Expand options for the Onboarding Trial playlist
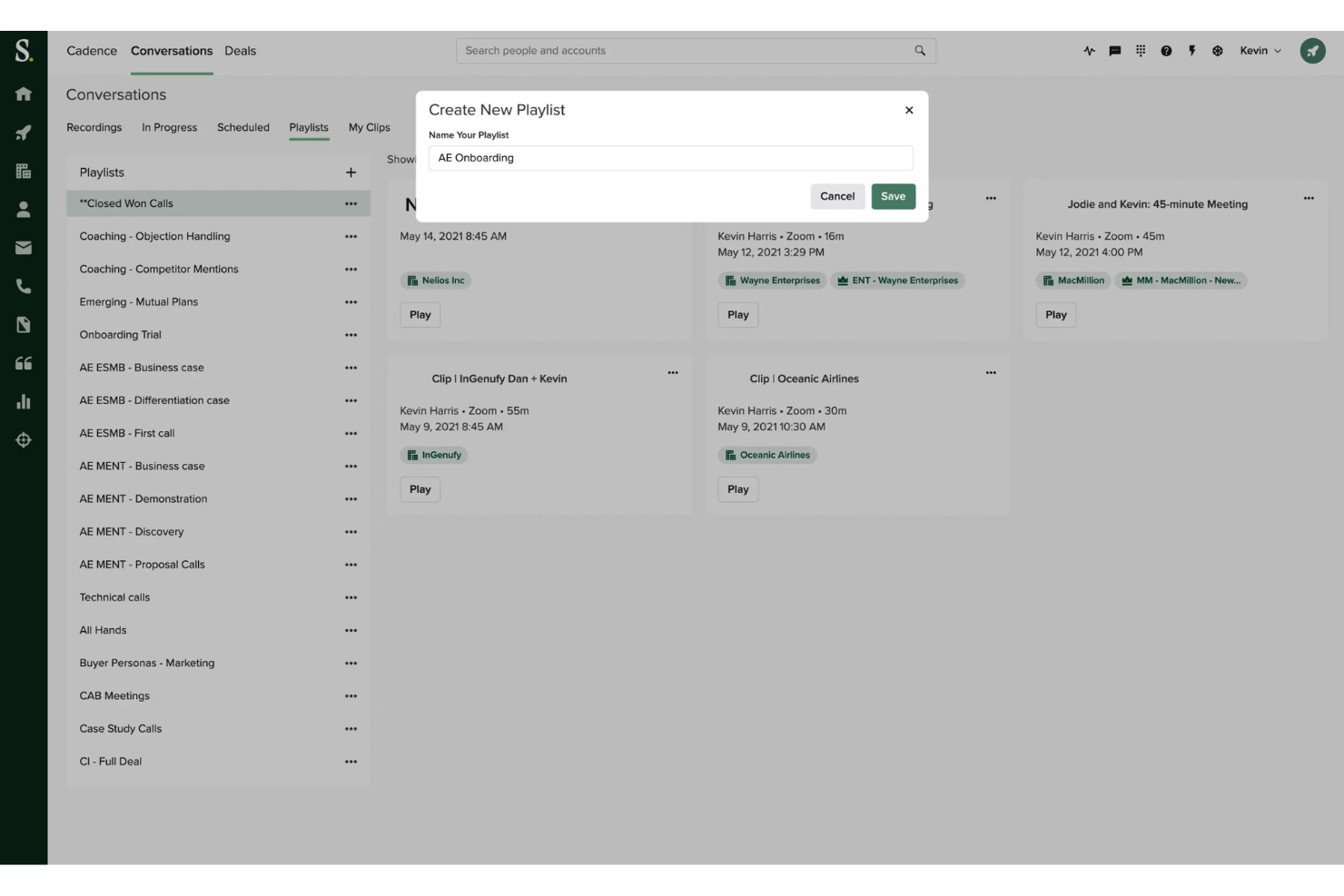Image resolution: width=1344 pixels, height=896 pixels. 351,334
